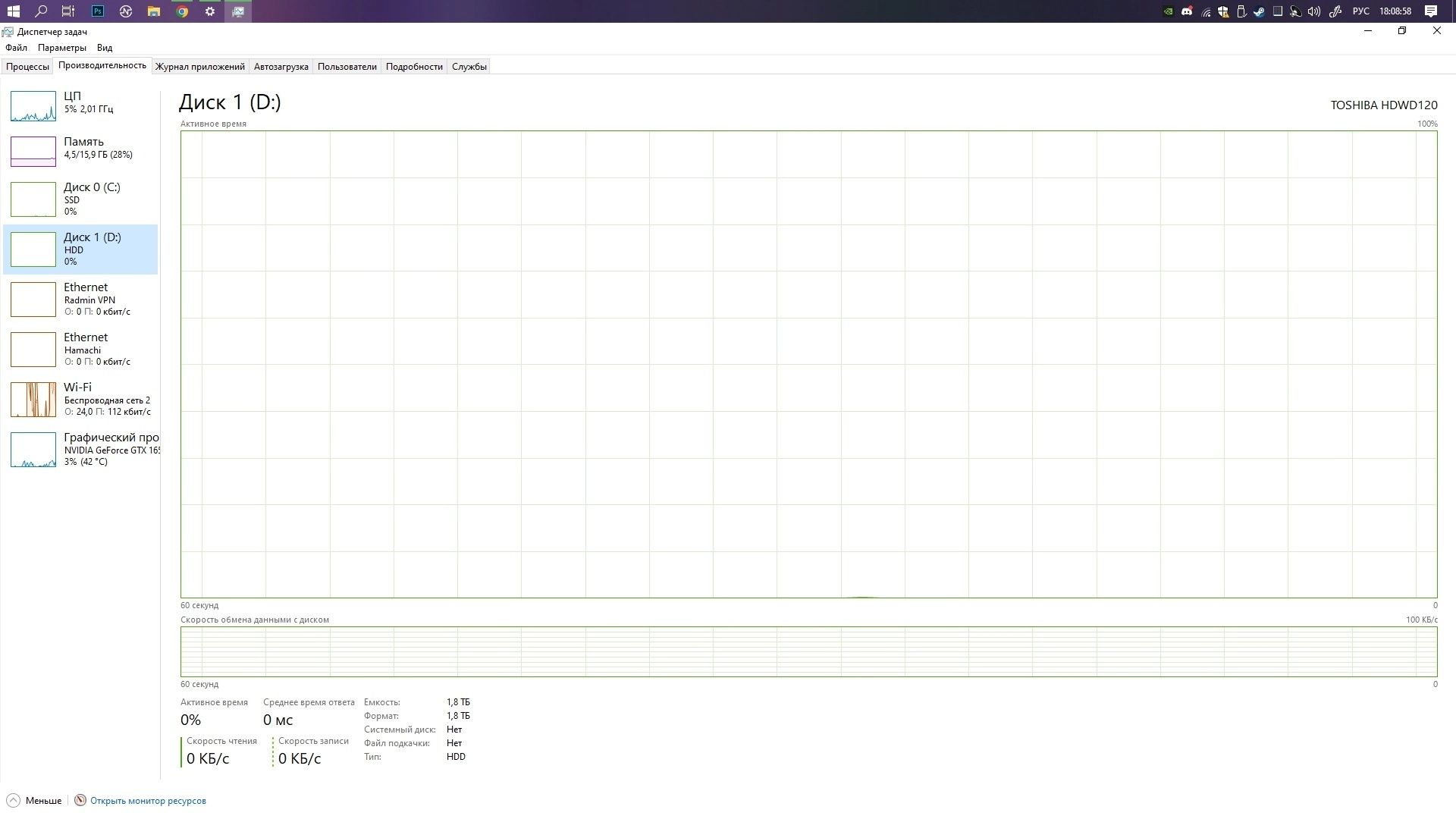Collapse details with the Меньше chevron
This screenshot has width=1456, height=819.
point(13,801)
